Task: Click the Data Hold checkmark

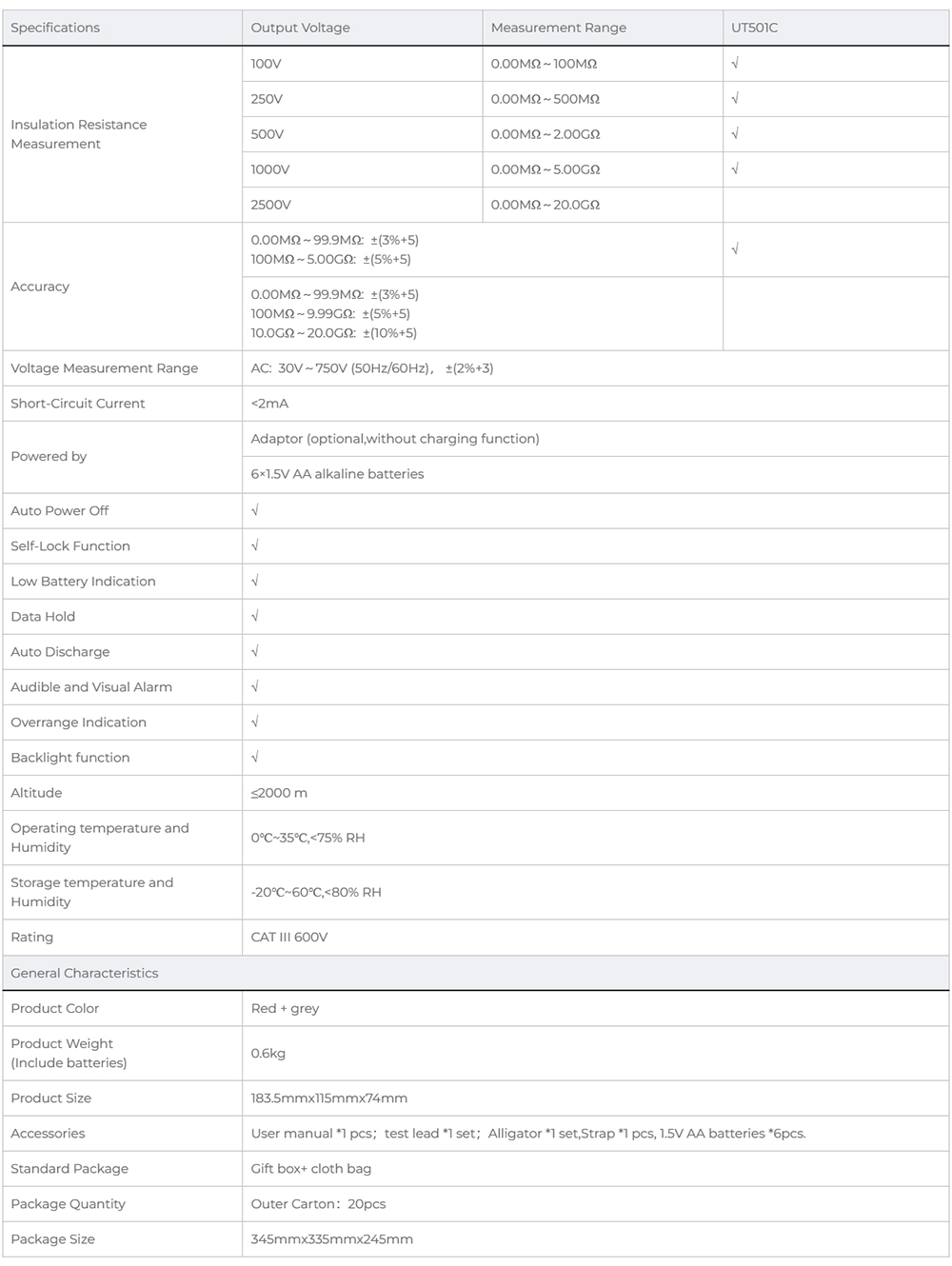Action: pos(255,617)
